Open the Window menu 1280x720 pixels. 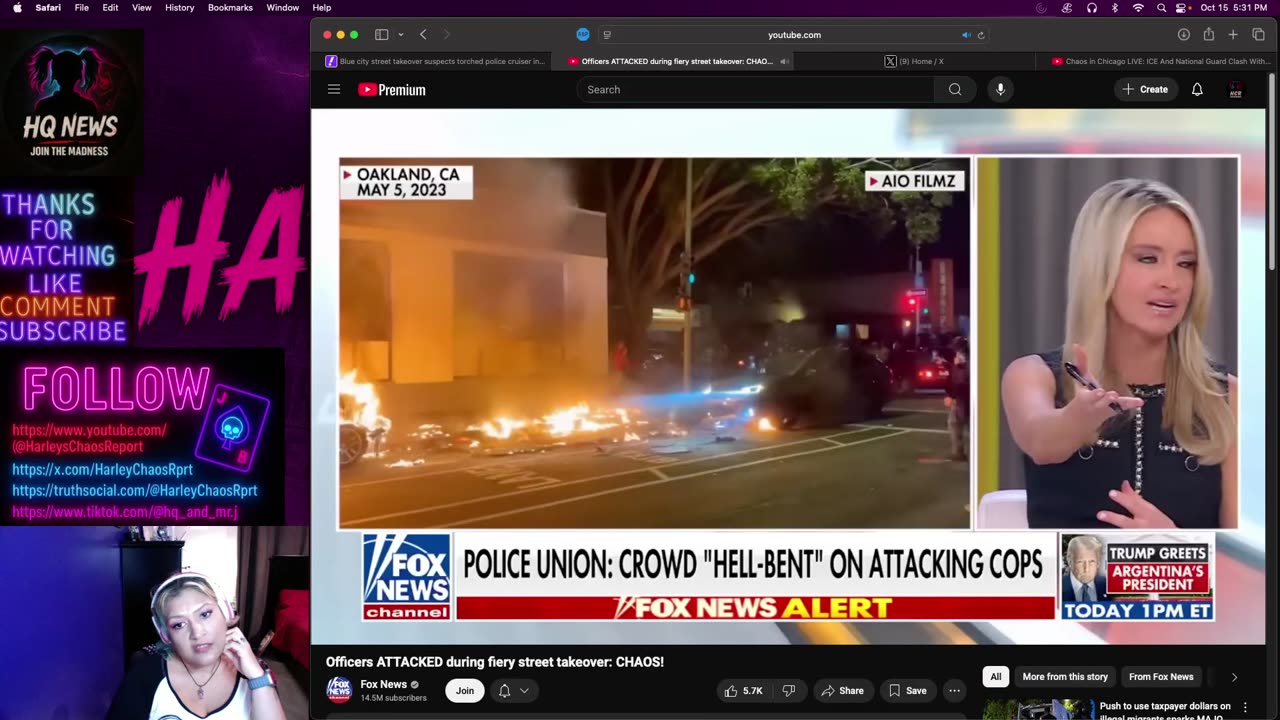(x=283, y=7)
